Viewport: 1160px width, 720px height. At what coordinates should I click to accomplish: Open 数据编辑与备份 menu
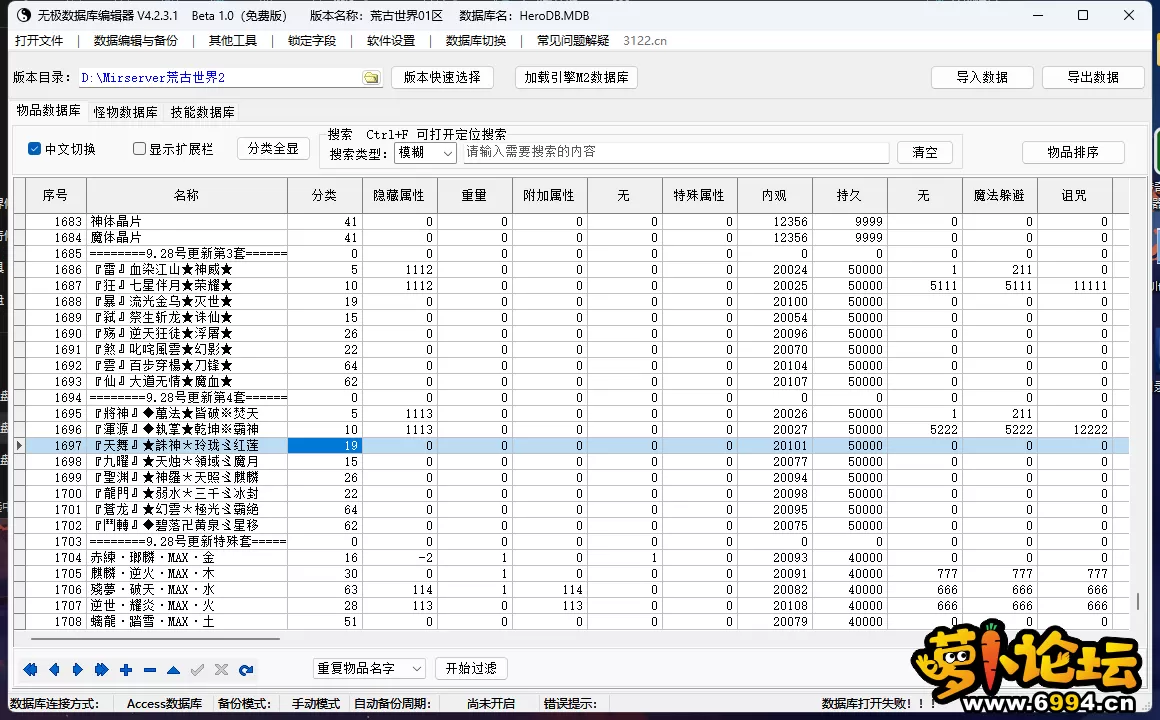tap(135, 41)
